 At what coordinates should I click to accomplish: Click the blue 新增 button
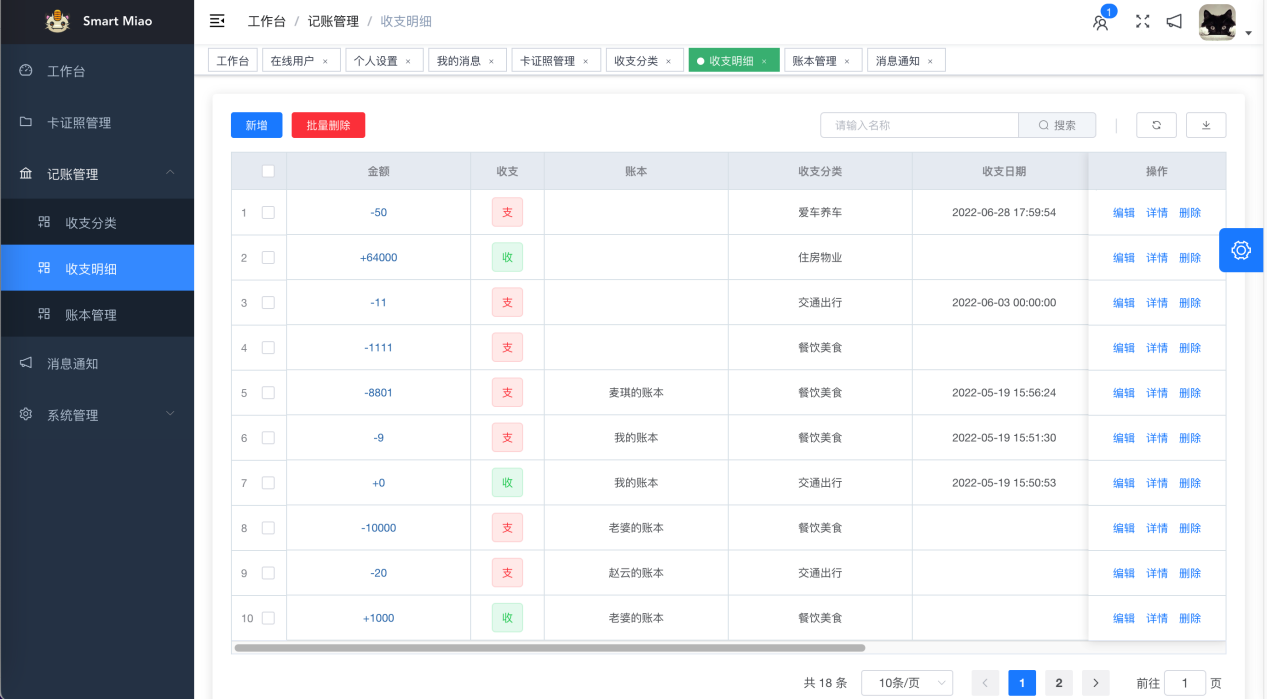click(x=256, y=125)
